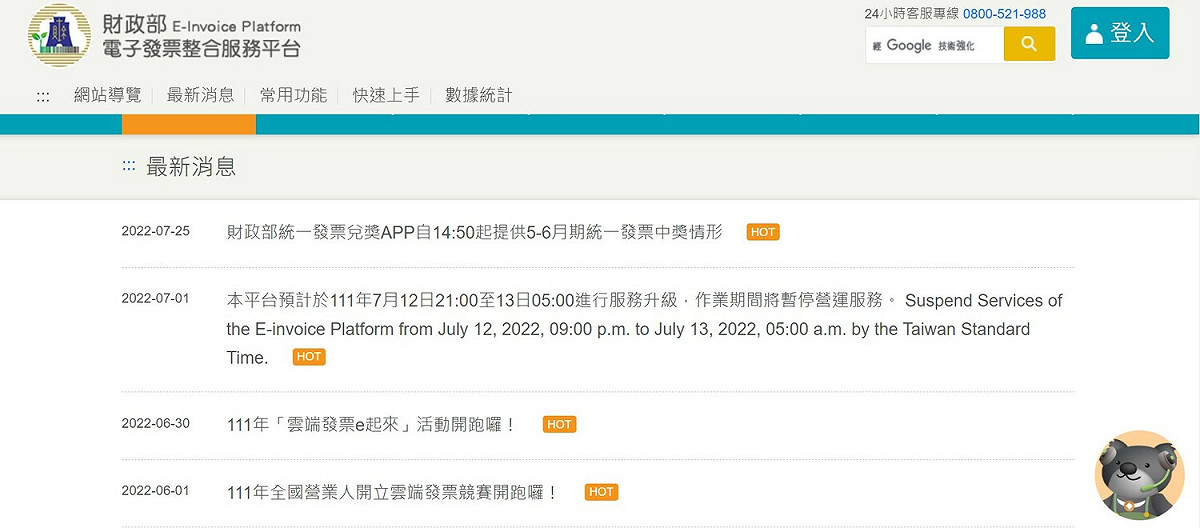Click the HOT badge on 雲端發票e起來 news
This screenshot has width=1200, height=528.
(560, 424)
